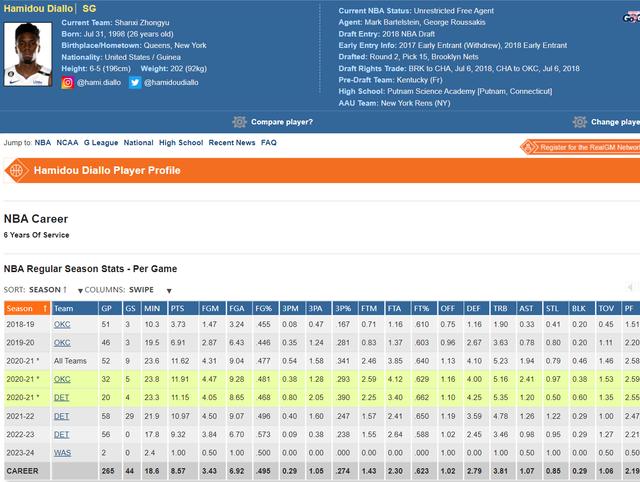
Task: Select CAREER row label
Action: tap(22, 471)
